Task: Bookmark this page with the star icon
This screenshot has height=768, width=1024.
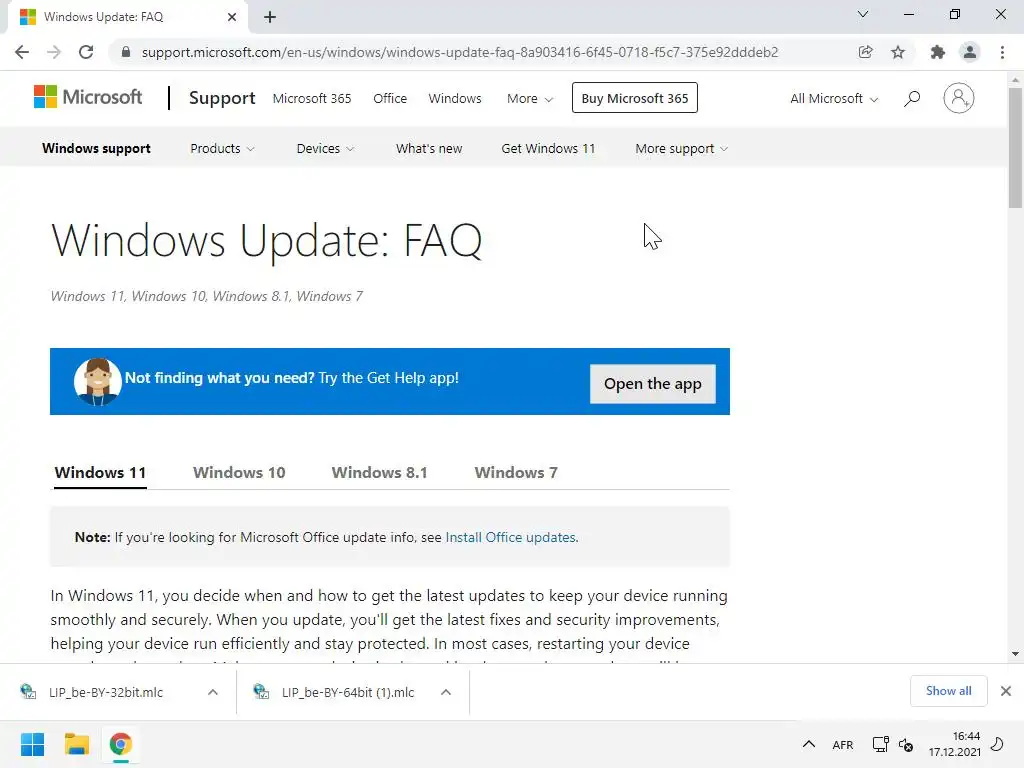Action: click(898, 52)
